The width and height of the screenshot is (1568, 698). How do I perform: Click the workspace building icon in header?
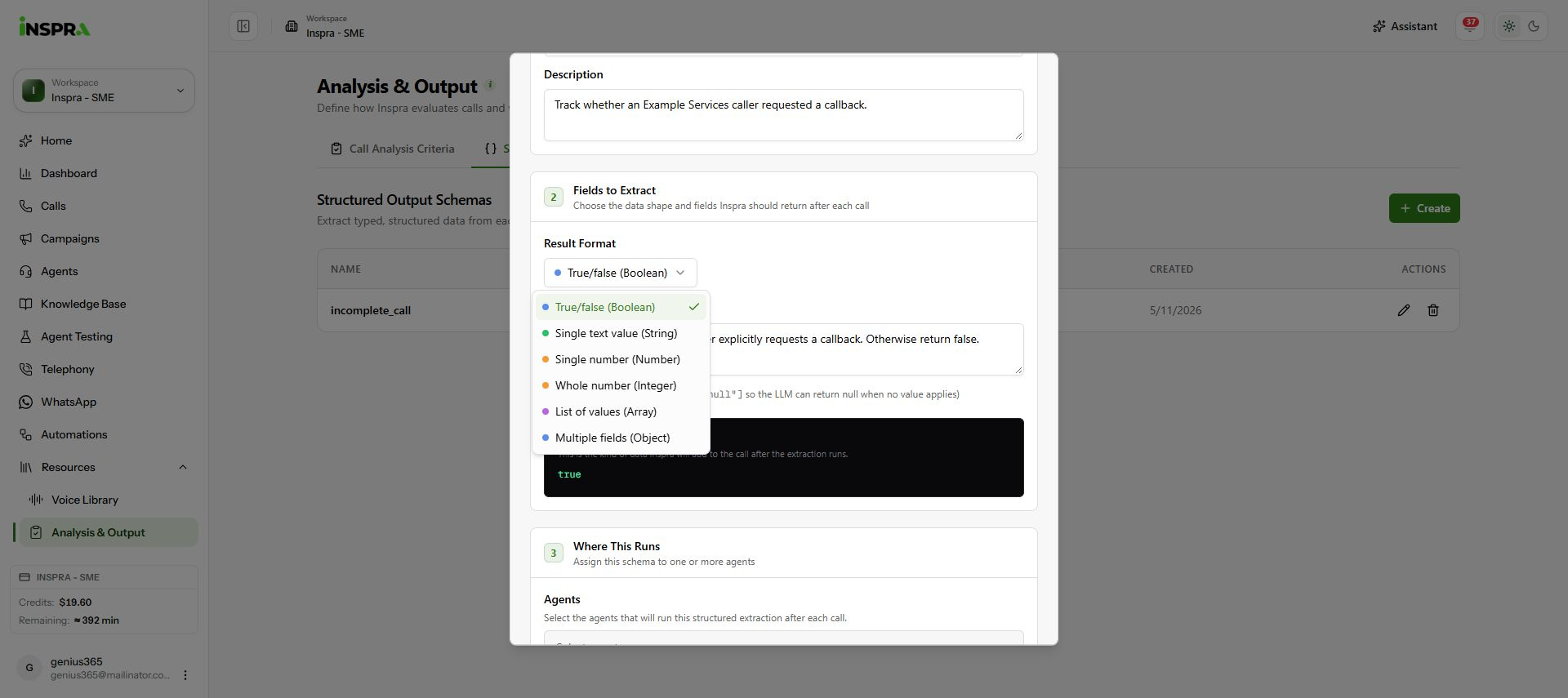click(x=292, y=26)
